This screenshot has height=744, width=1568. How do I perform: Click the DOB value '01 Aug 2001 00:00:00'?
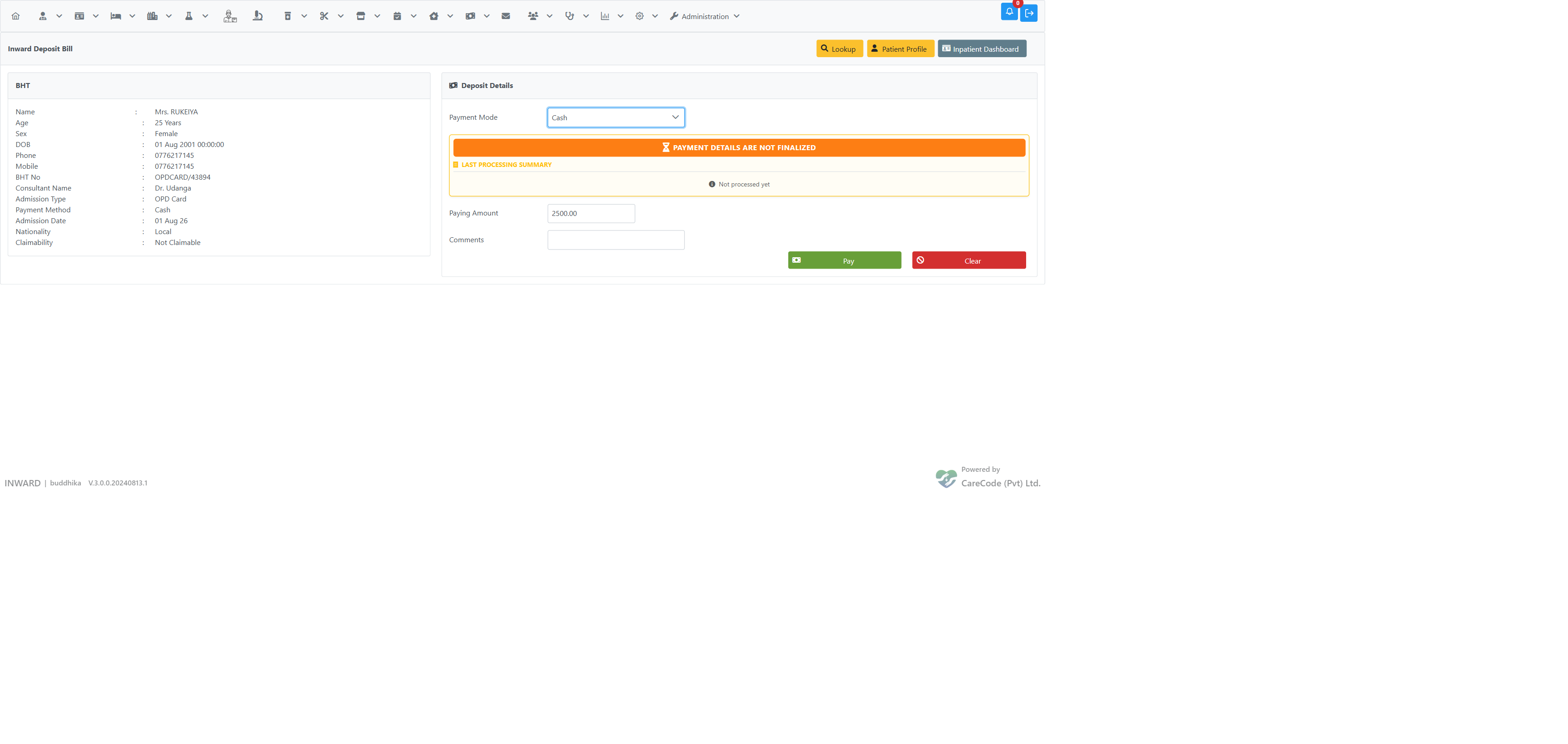pyautogui.click(x=189, y=145)
